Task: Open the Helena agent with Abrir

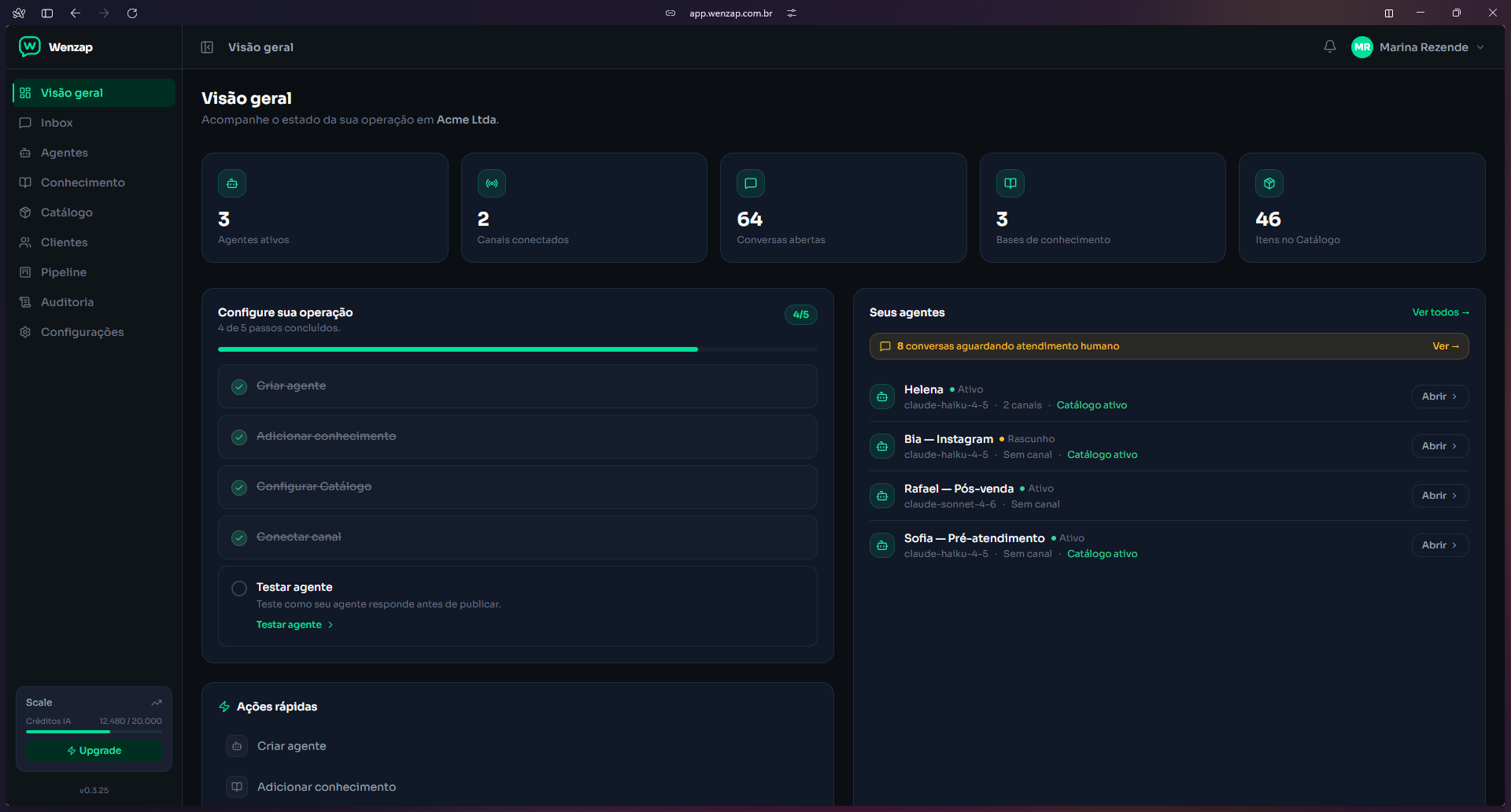Action: coord(1439,397)
